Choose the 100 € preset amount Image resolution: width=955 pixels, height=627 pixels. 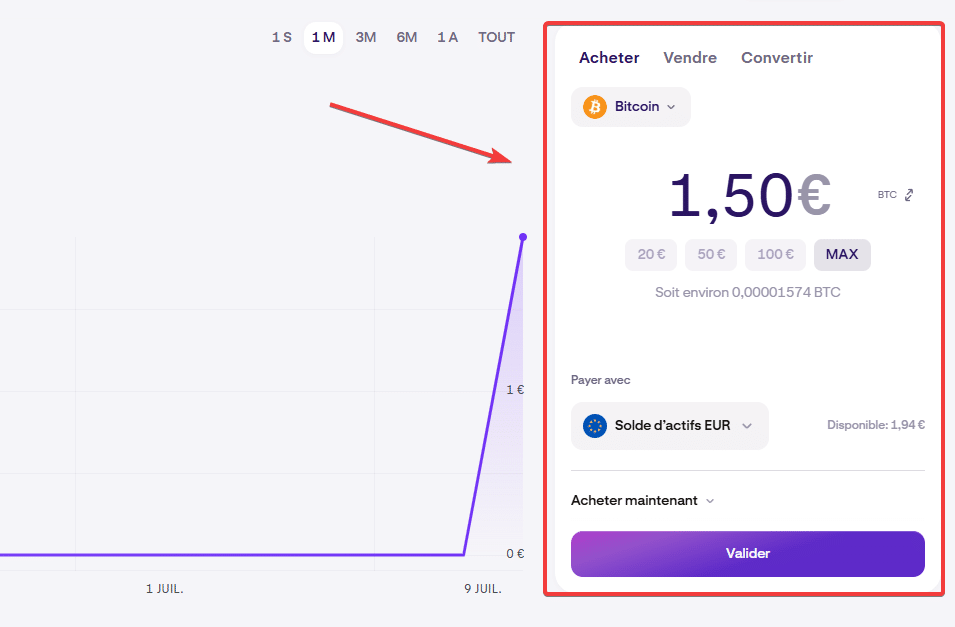click(x=775, y=255)
